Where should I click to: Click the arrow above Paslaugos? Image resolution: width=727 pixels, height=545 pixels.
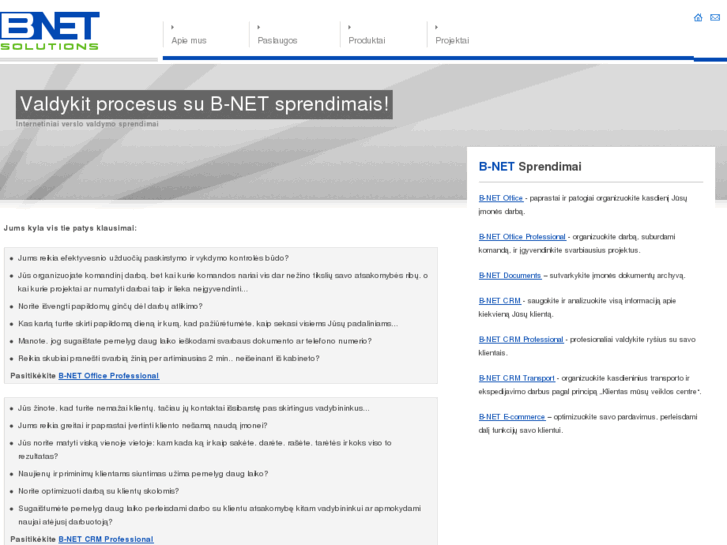pos(259,27)
